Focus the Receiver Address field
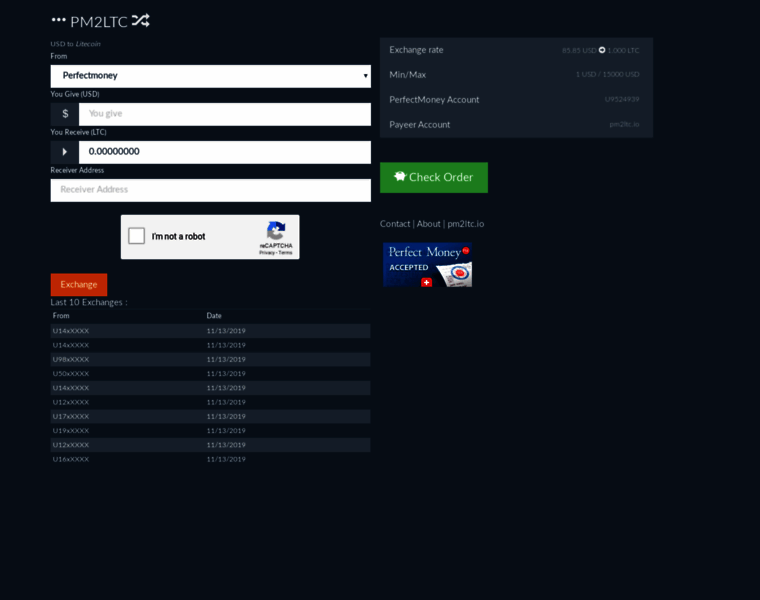This screenshot has height=600, width=760. coord(211,190)
